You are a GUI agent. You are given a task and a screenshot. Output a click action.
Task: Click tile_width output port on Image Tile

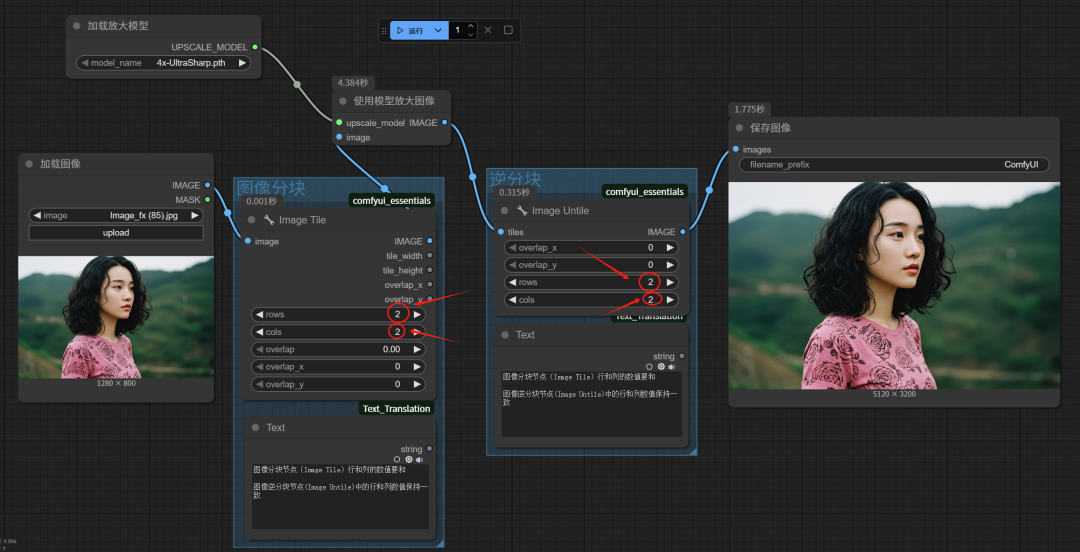[430, 256]
